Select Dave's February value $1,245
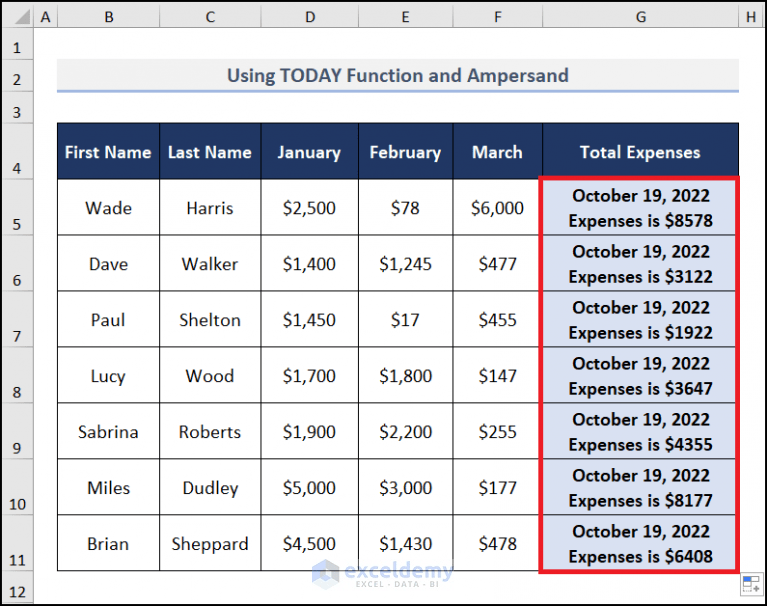767x606 pixels. (406, 263)
